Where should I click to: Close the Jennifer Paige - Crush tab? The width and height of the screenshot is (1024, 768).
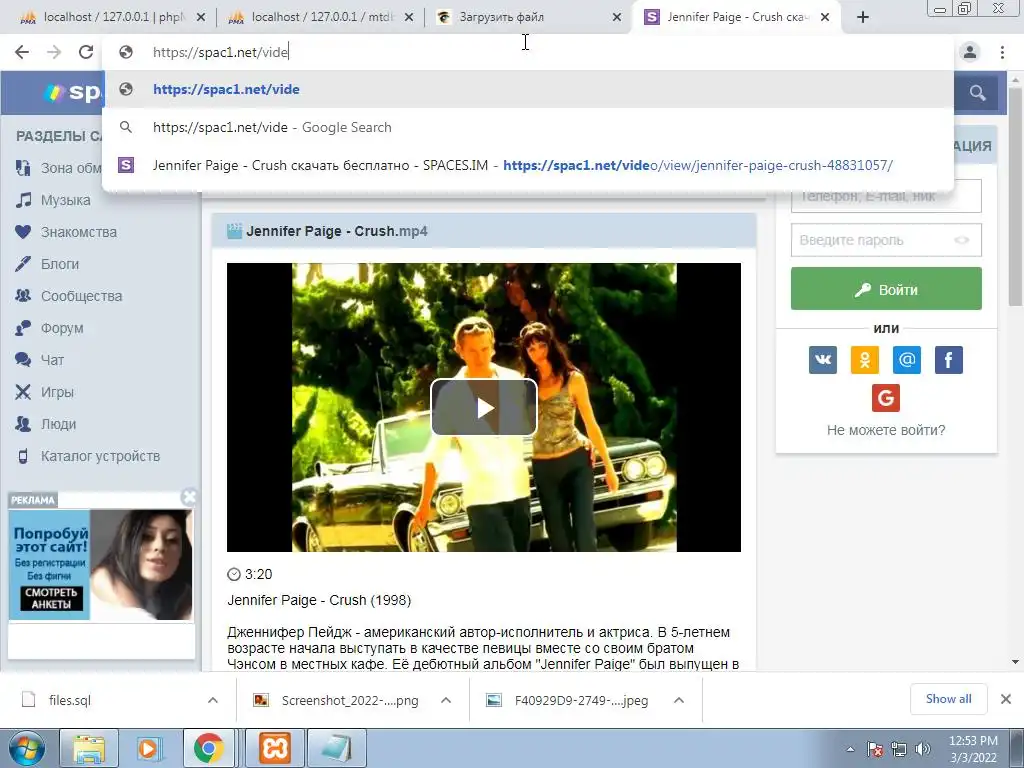(x=825, y=18)
